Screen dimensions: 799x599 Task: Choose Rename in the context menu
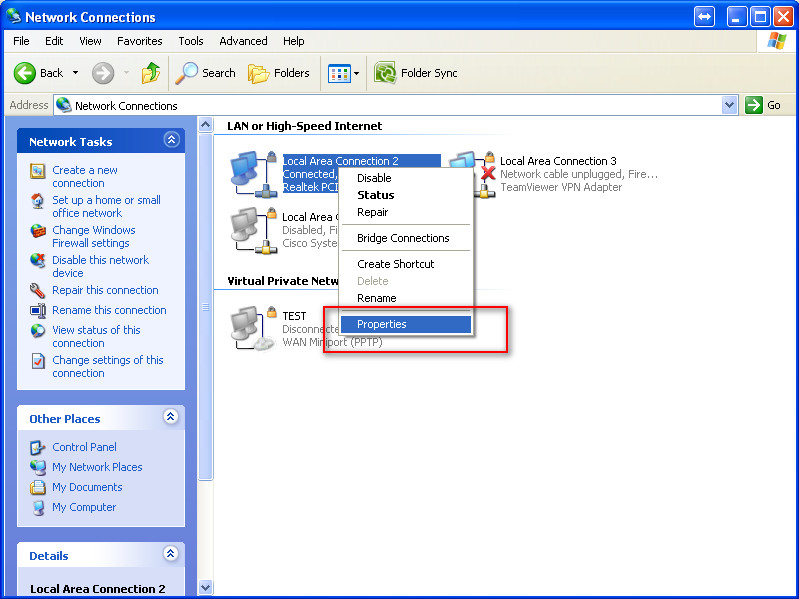[406, 298]
